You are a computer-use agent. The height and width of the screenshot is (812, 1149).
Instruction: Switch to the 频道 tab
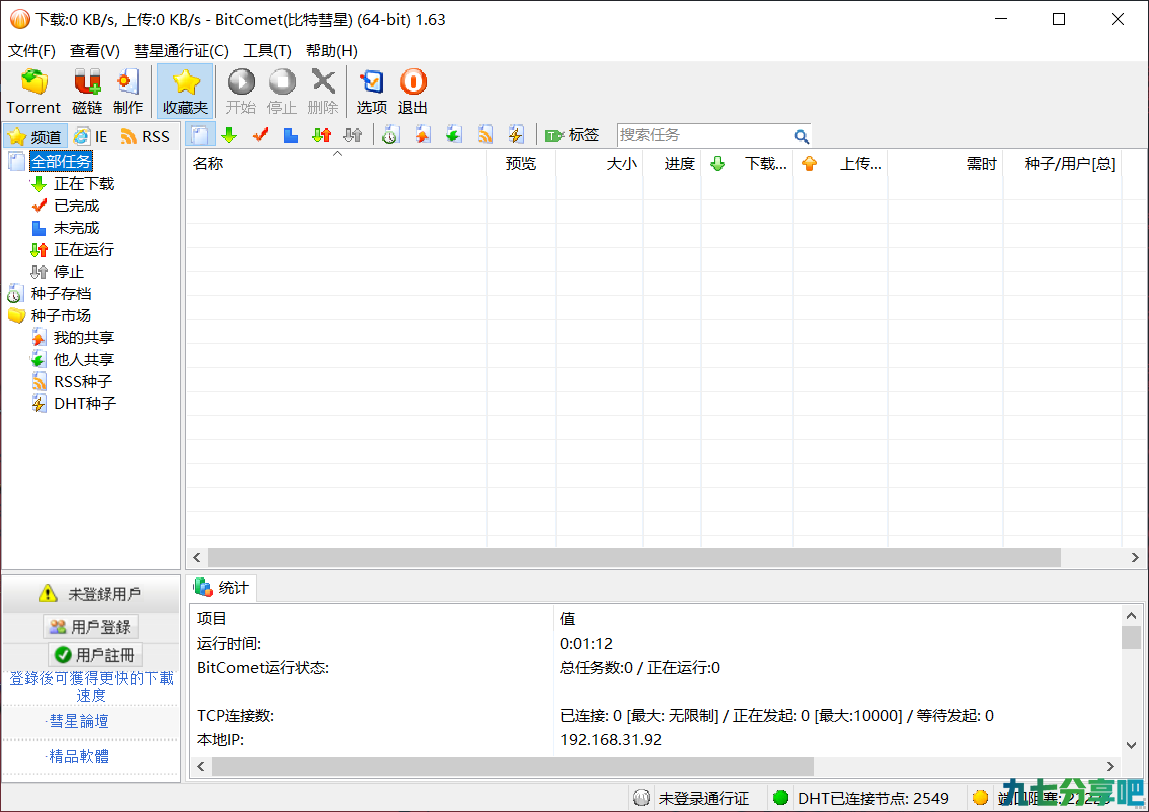[36, 136]
